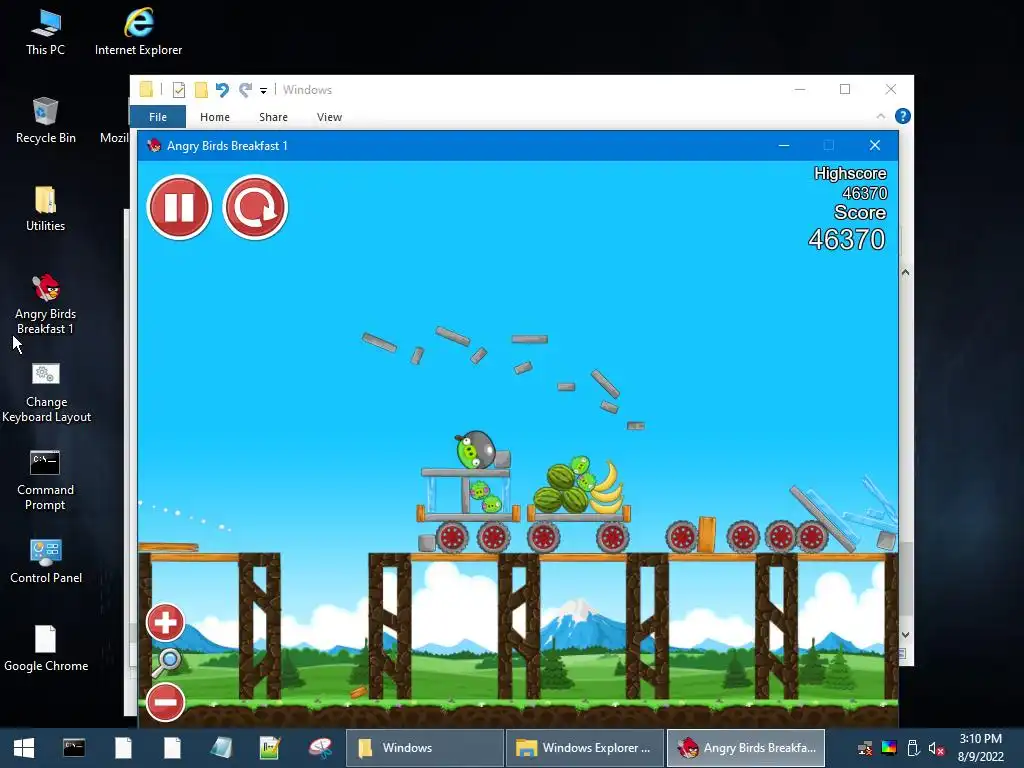Open the File tab in Windows explorer
The width and height of the screenshot is (1024, 768).
[158, 117]
